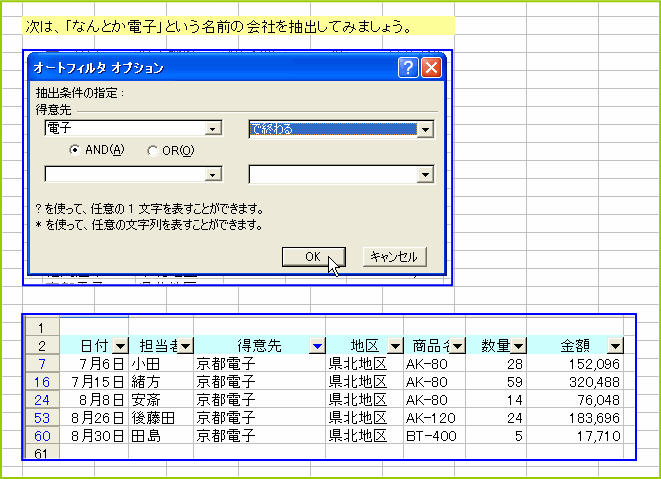661x479 pixels.
Task: Click the amount cell 76,048
Action: [575, 400]
